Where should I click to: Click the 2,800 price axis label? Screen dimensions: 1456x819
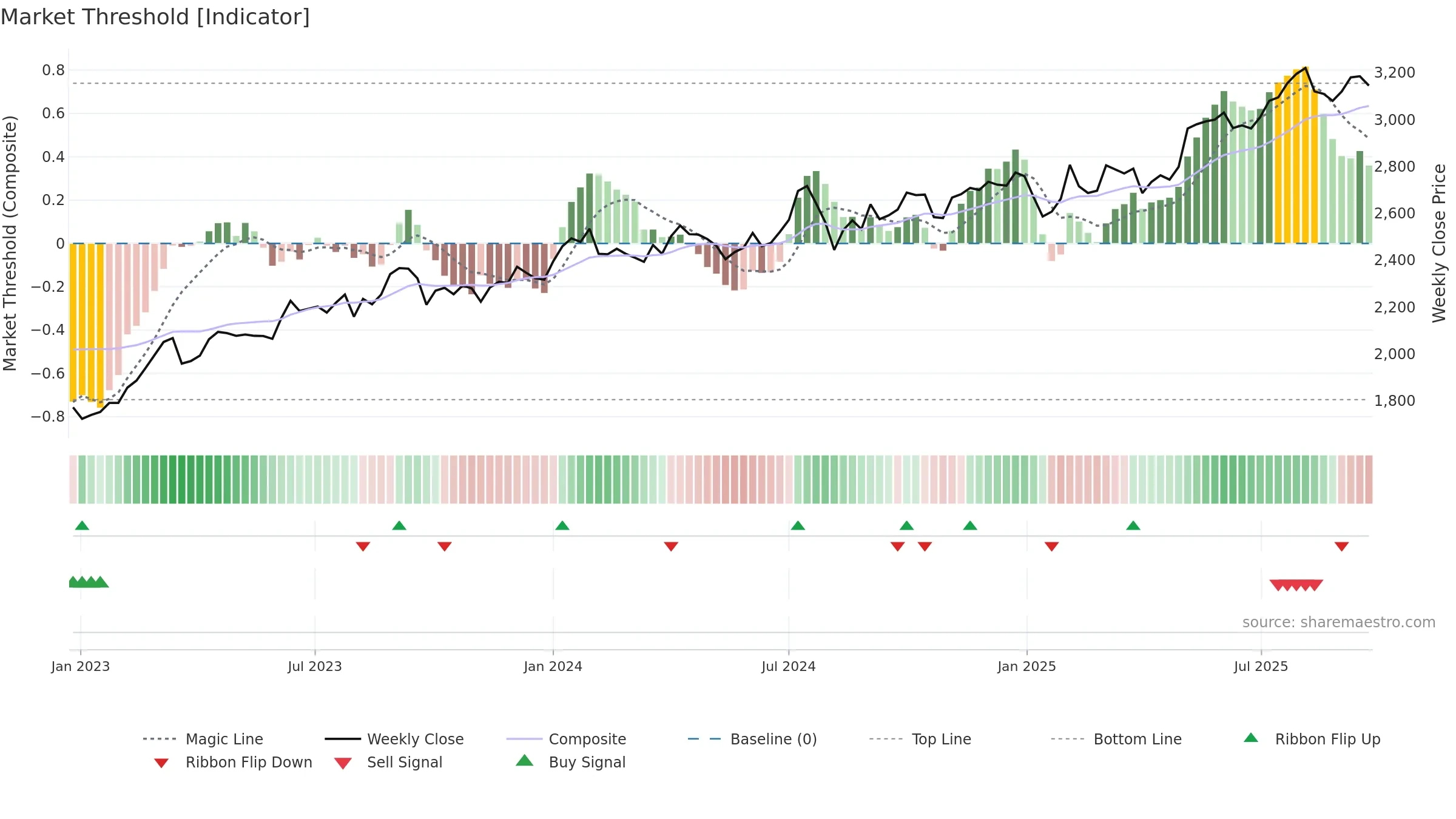1395,166
